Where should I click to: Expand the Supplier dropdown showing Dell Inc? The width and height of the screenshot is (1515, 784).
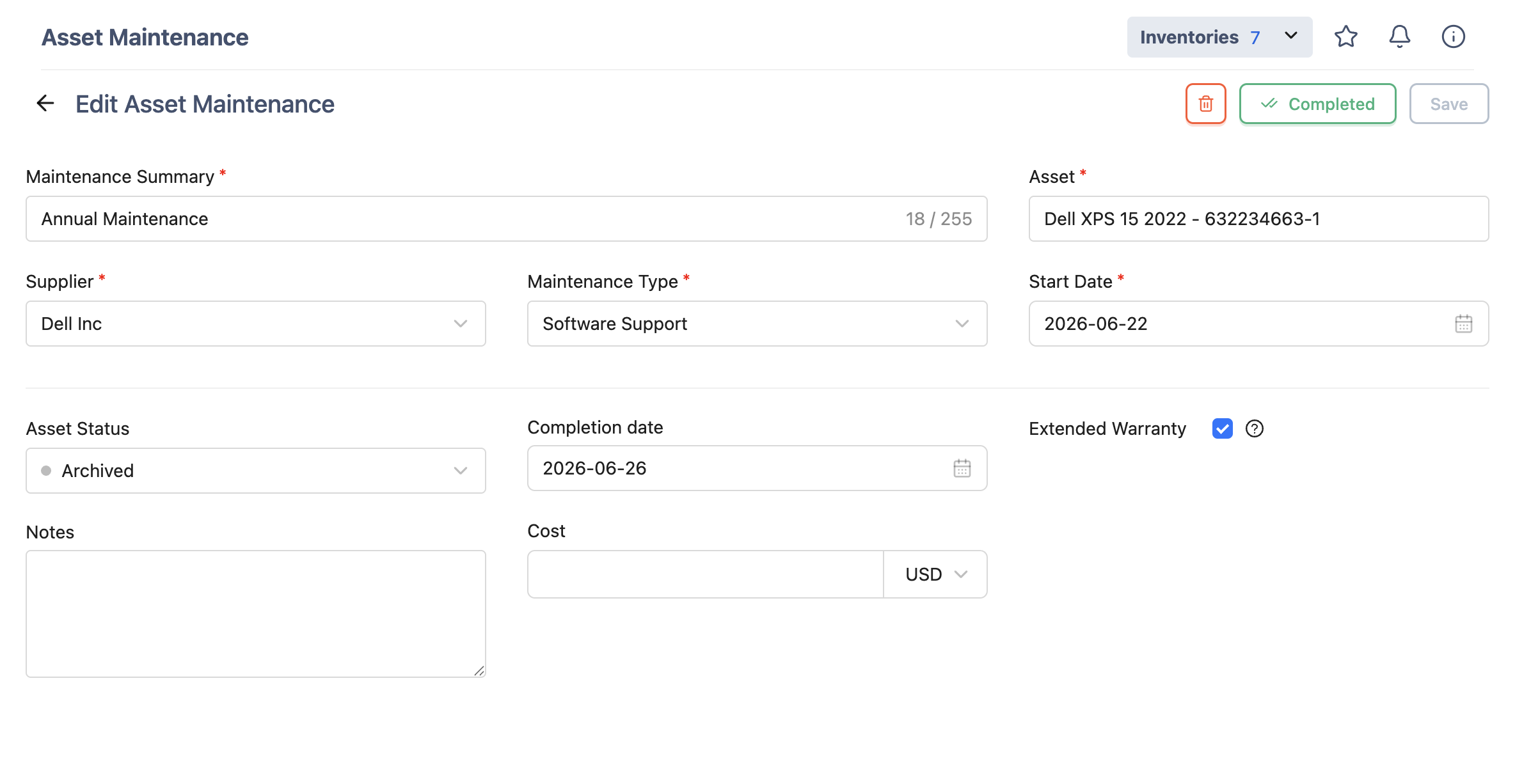point(256,324)
